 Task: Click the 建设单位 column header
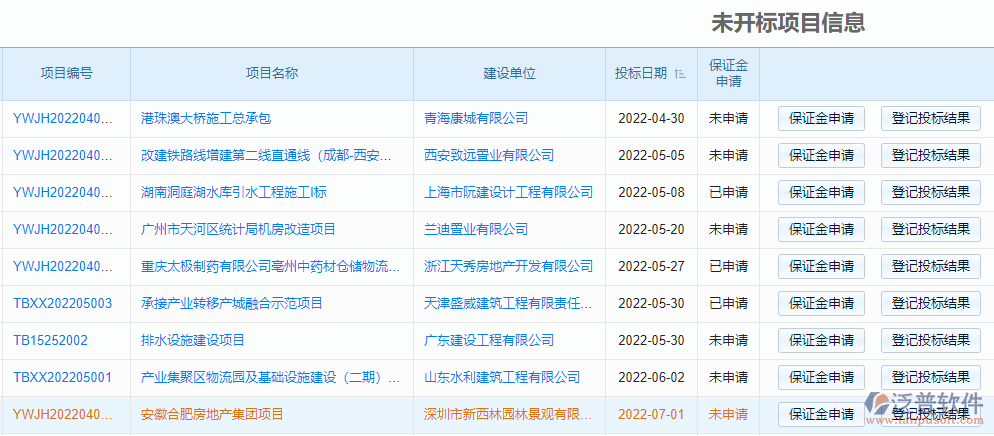pyautogui.click(x=509, y=73)
